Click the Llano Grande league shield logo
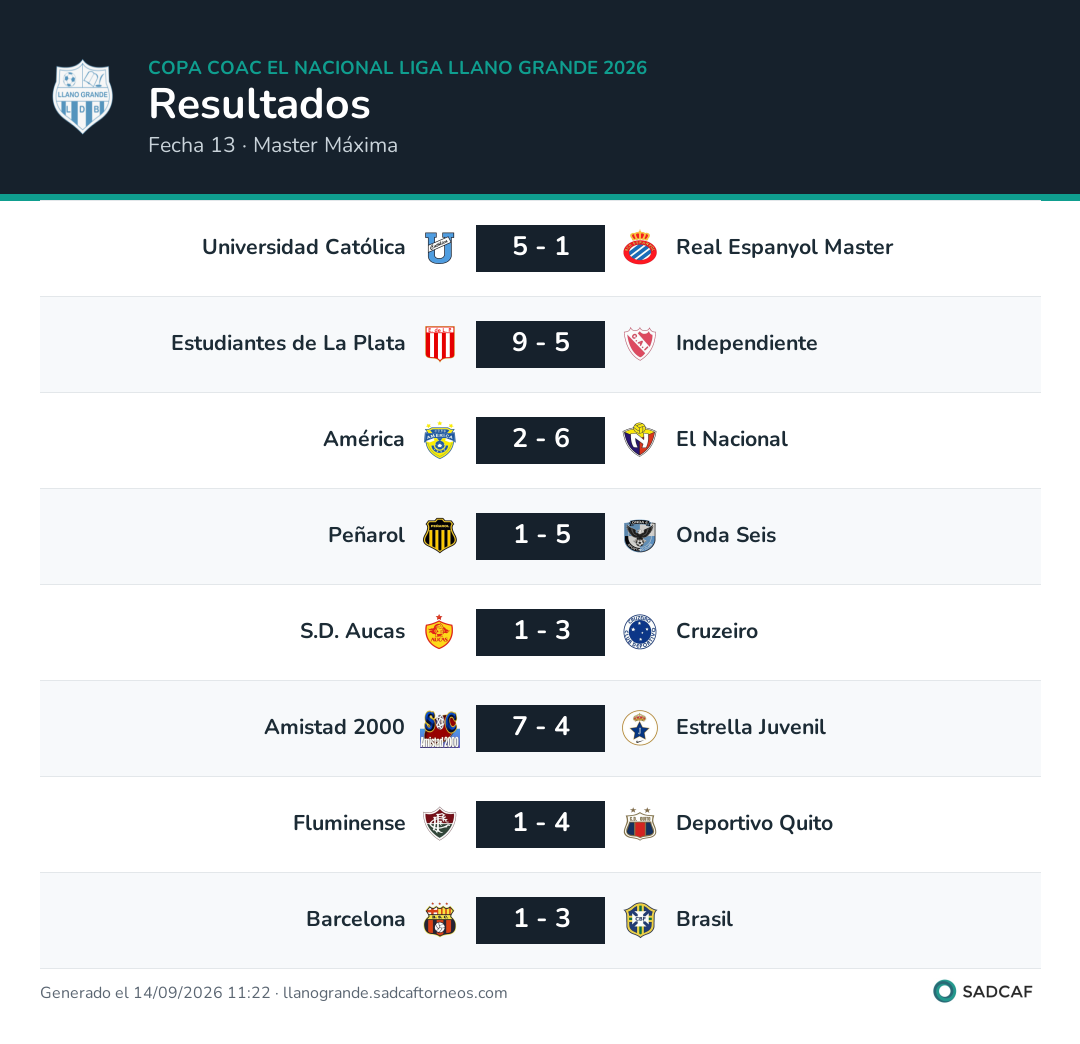Image resolution: width=1080 pixels, height=1044 pixels. point(83,96)
